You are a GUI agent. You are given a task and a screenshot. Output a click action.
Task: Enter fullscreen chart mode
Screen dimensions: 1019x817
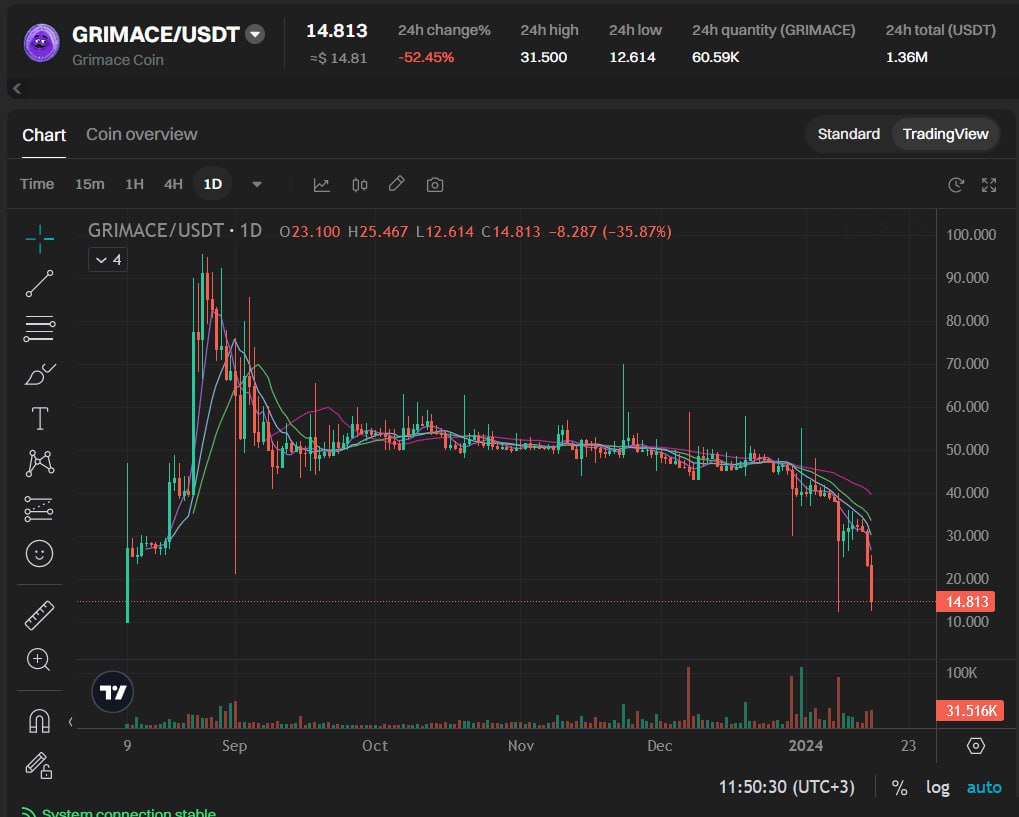pyautogui.click(x=989, y=185)
